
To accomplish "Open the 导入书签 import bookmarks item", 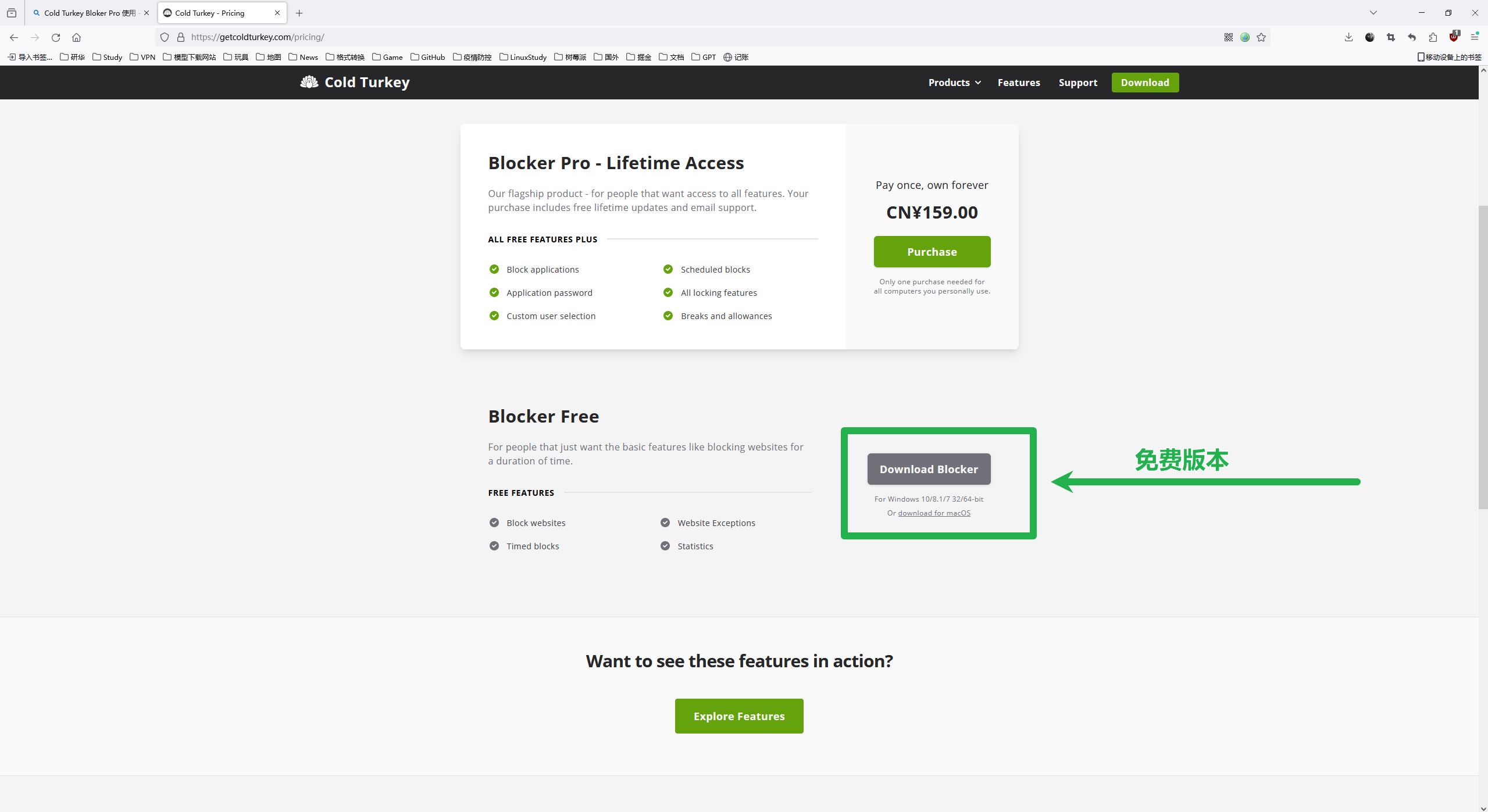I will tap(30, 57).
